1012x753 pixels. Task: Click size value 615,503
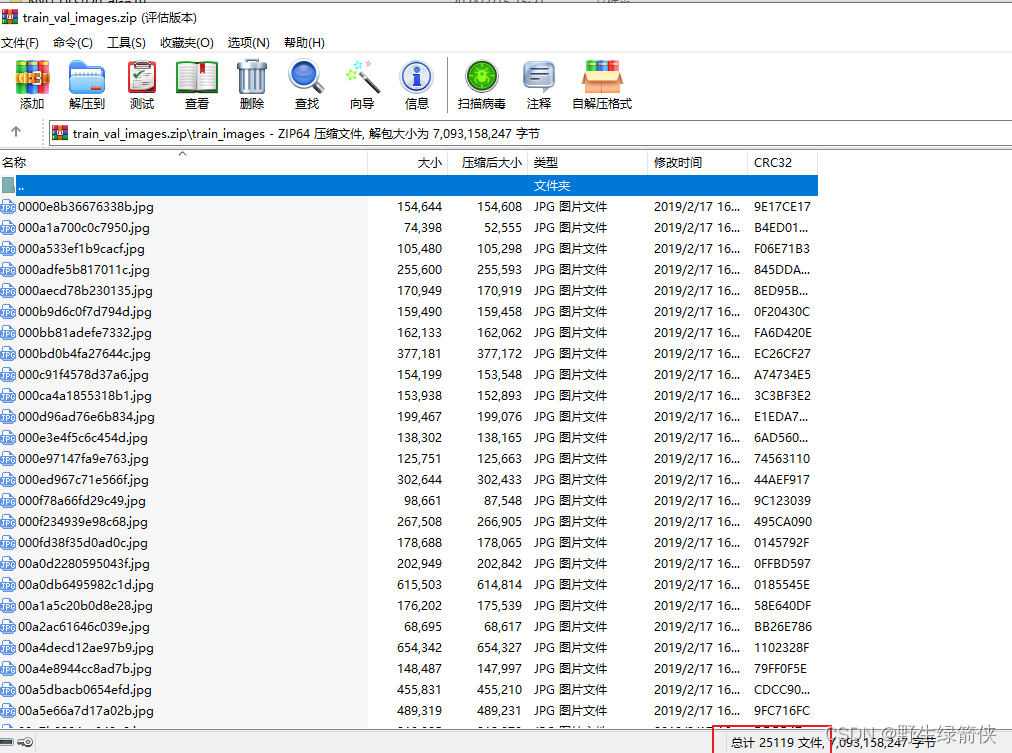420,585
